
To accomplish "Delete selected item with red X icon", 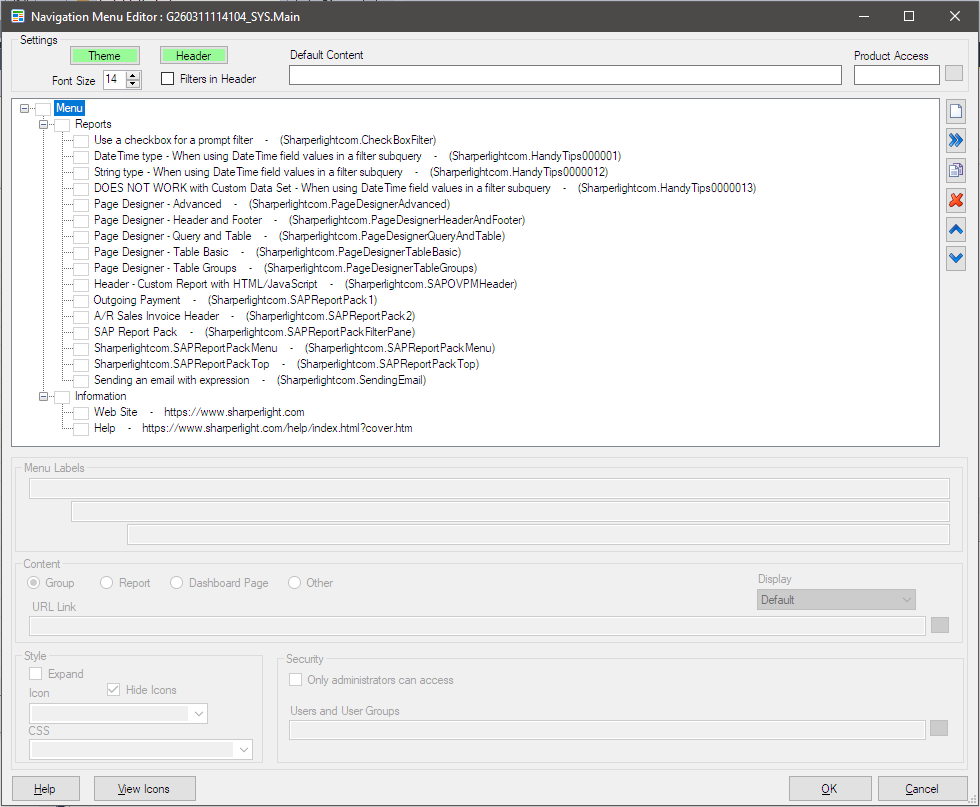I will (956, 200).
